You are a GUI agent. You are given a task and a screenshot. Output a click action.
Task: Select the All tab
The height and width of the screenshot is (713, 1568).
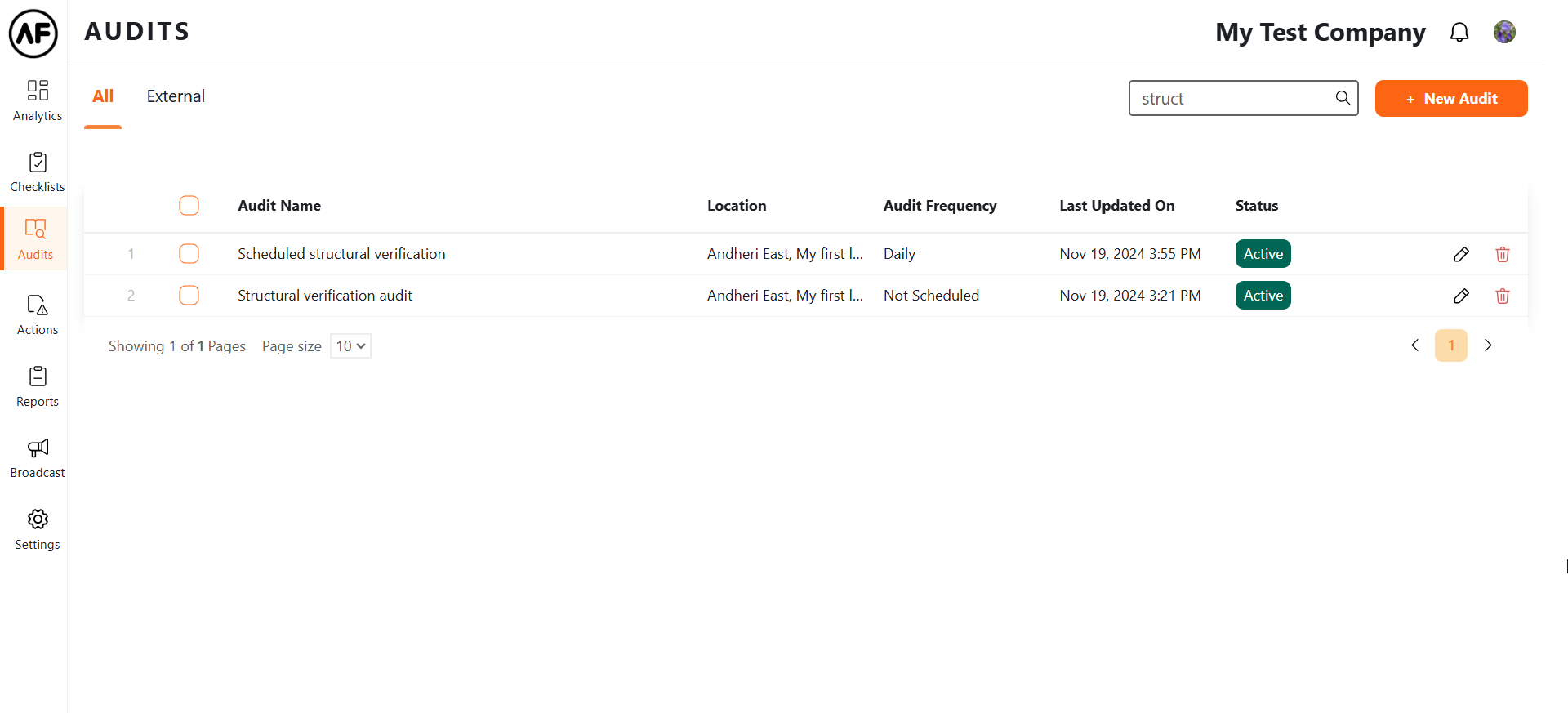[103, 96]
